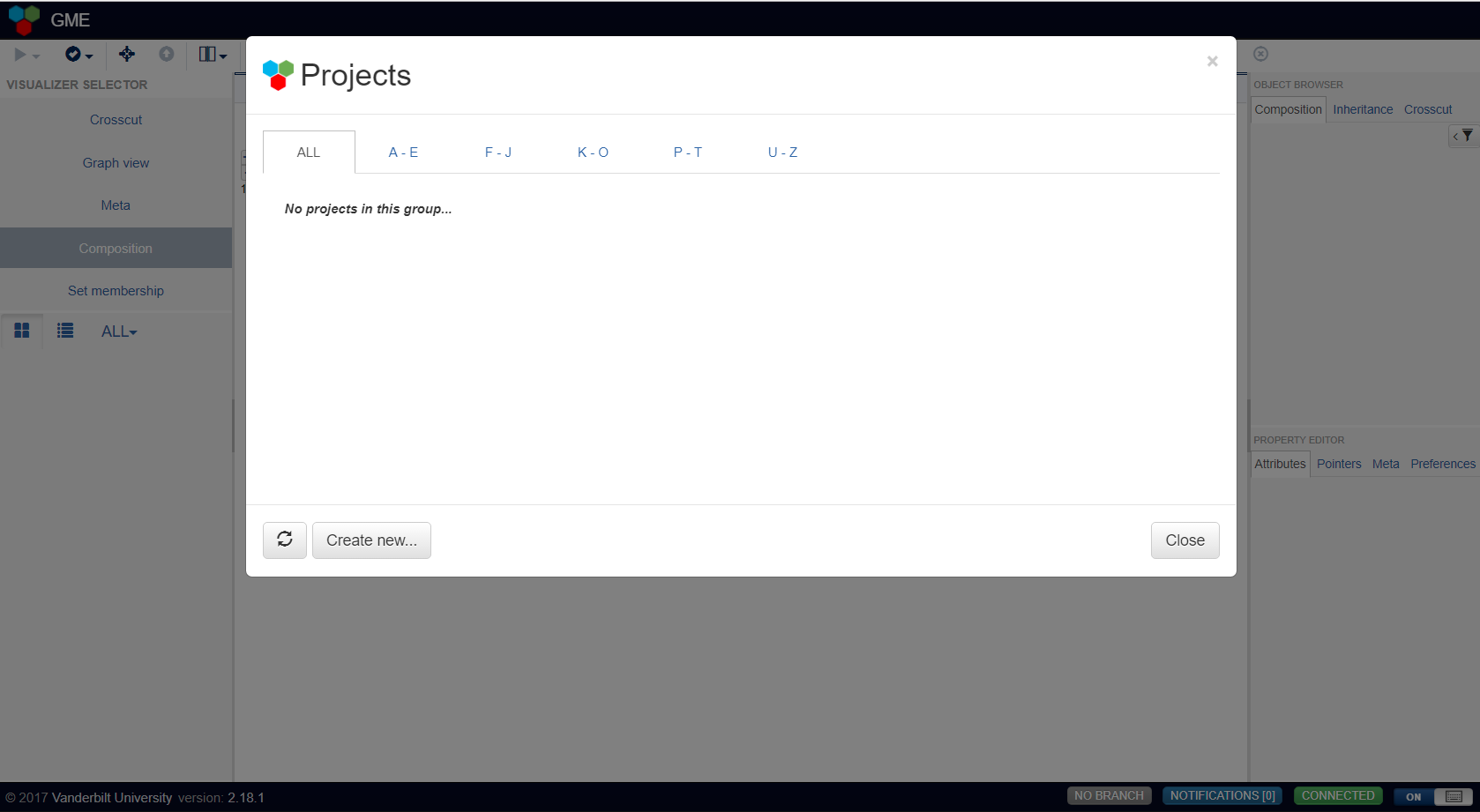This screenshot has width=1480, height=812.
Task: Open the Vanderbilt University footer link
Action: [x=112, y=798]
